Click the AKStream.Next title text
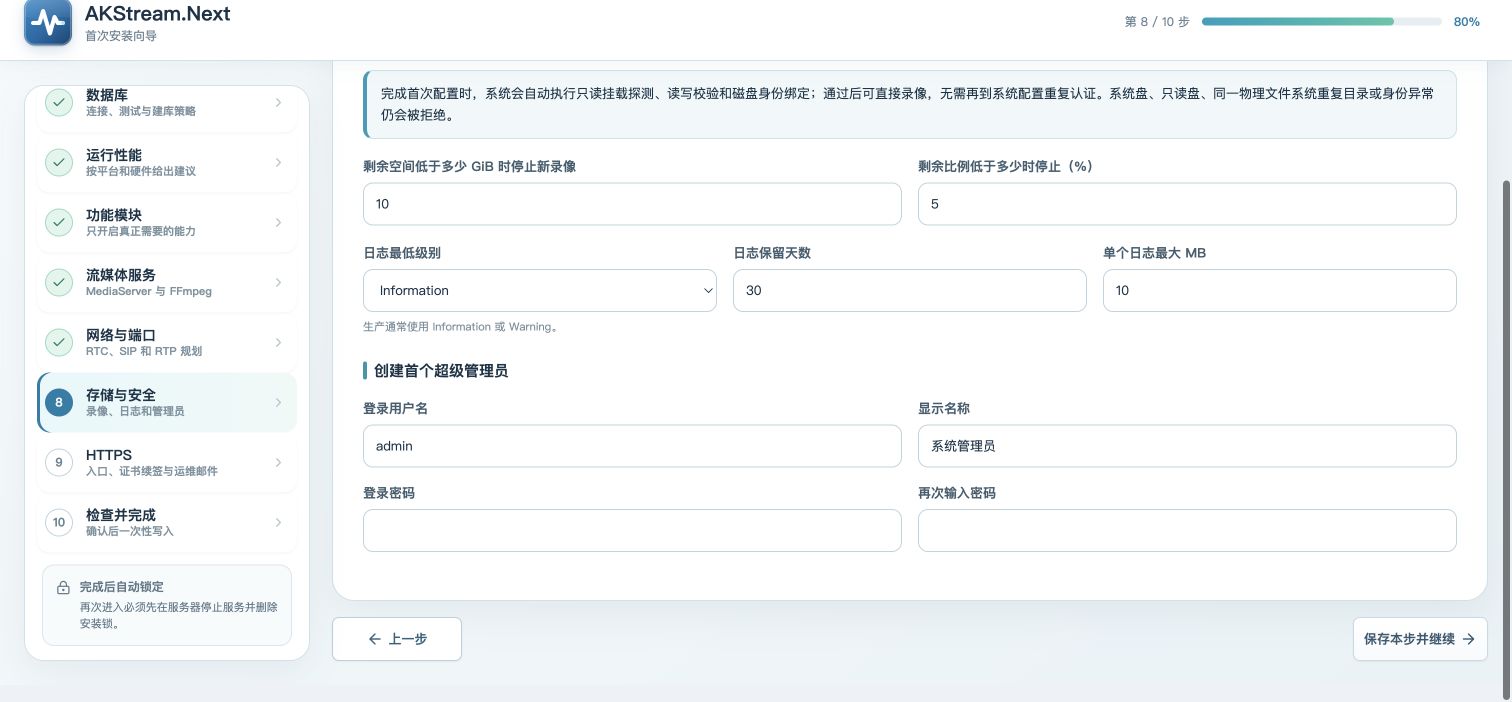This screenshot has width=1512, height=702. 158,13
